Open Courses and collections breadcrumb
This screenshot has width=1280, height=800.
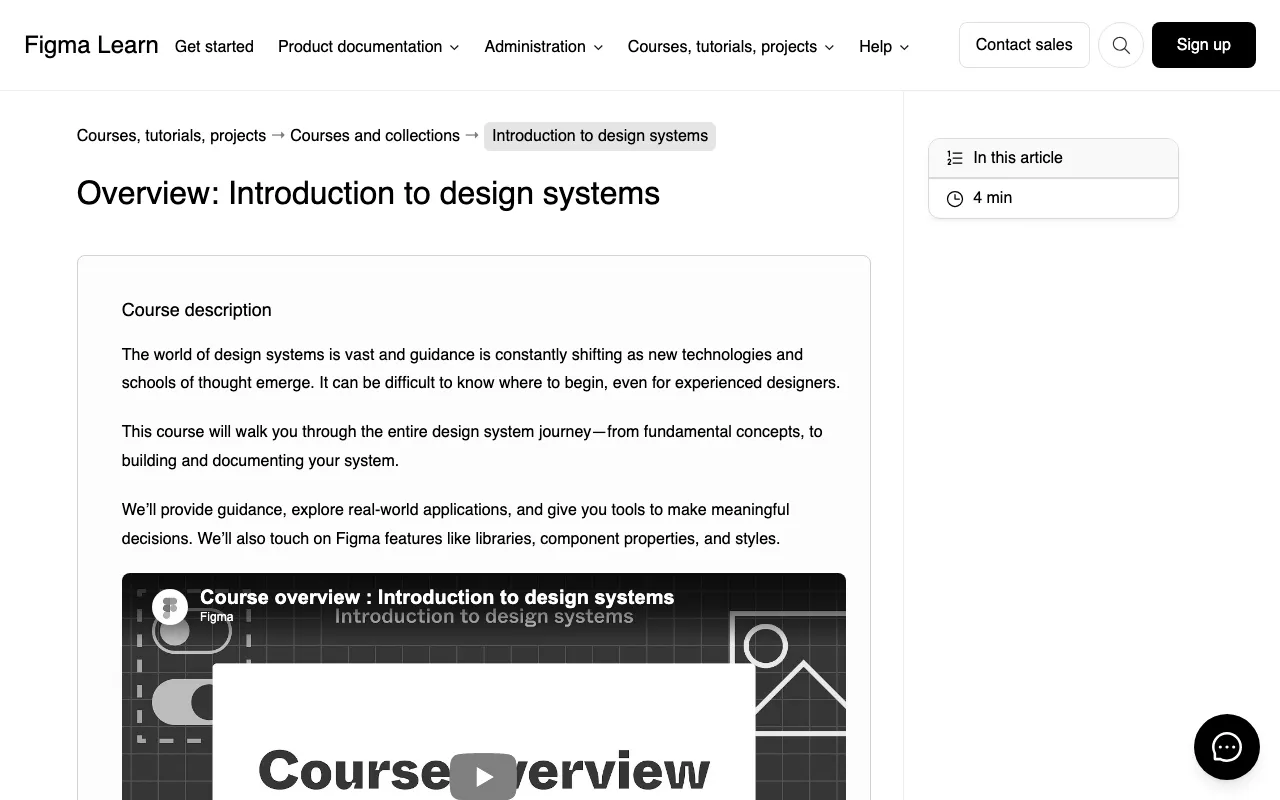tap(375, 136)
